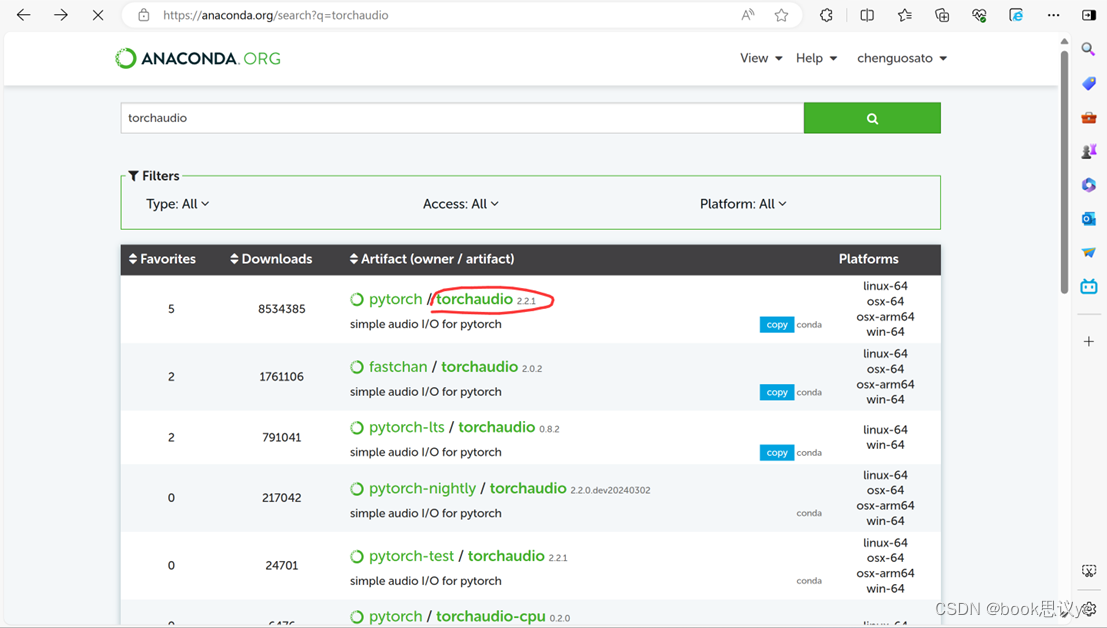
Task: Open sidebar search icon
Action: click(1089, 49)
